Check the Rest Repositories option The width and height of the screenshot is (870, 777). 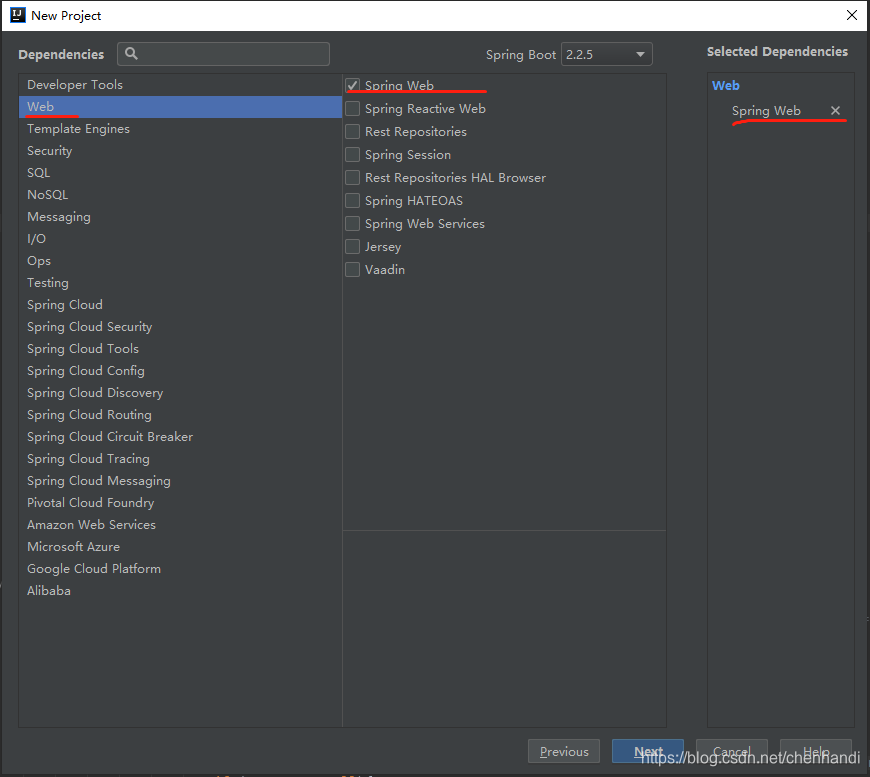352,132
